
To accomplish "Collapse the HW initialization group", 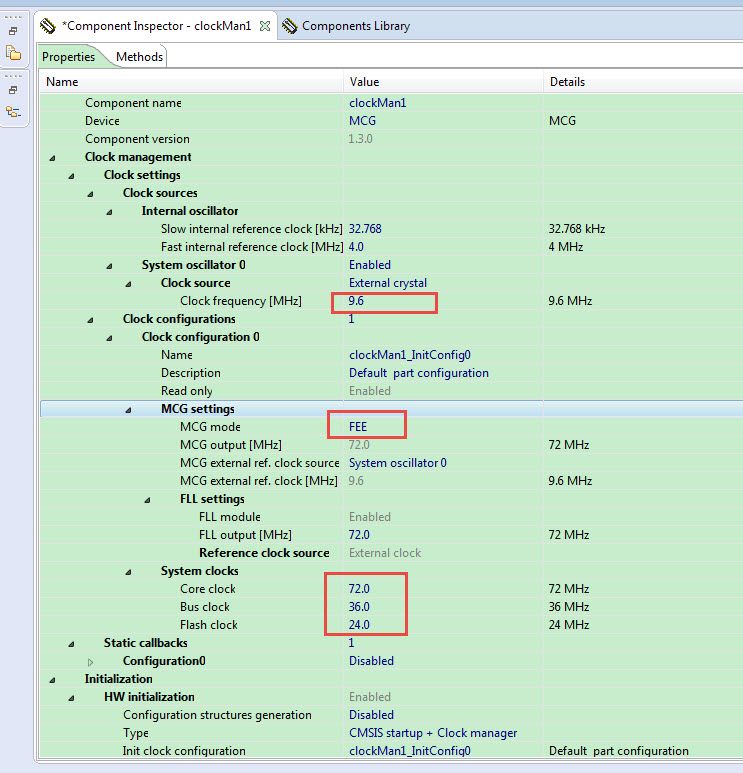I will point(71,698).
